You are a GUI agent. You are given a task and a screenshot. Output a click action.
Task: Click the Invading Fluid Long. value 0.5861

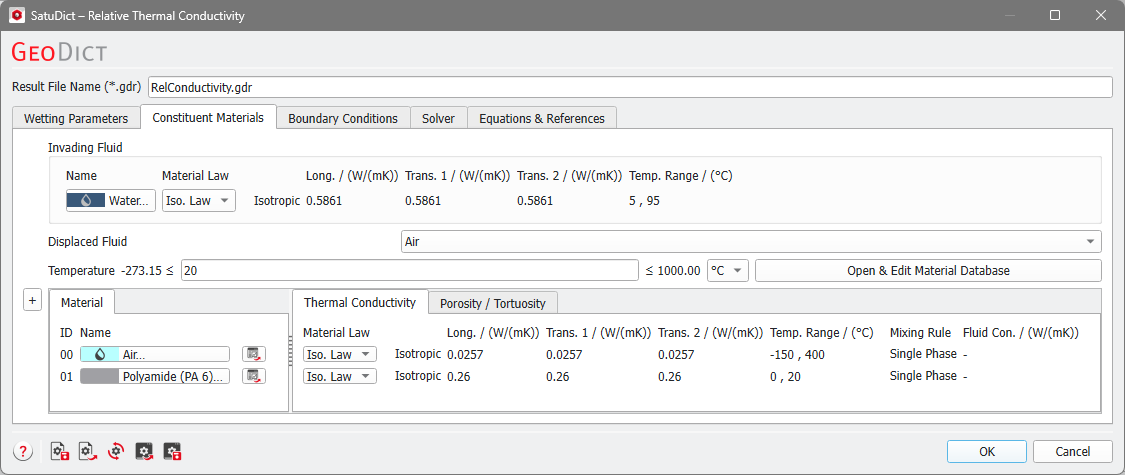(324, 201)
